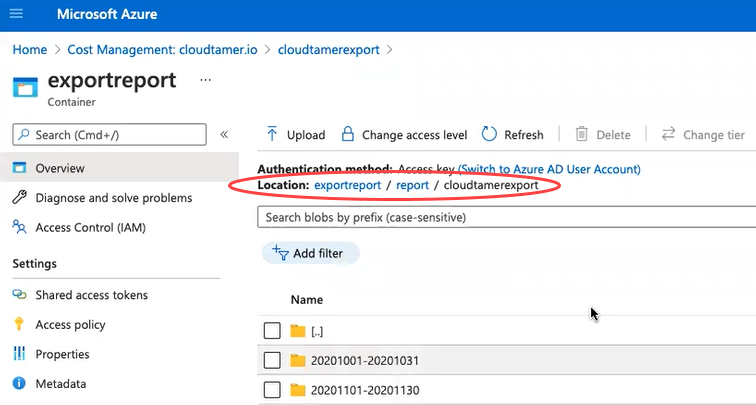Collapse the sidebar with double chevron
The height and width of the screenshot is (405, 756).
[x=224, y=135]
